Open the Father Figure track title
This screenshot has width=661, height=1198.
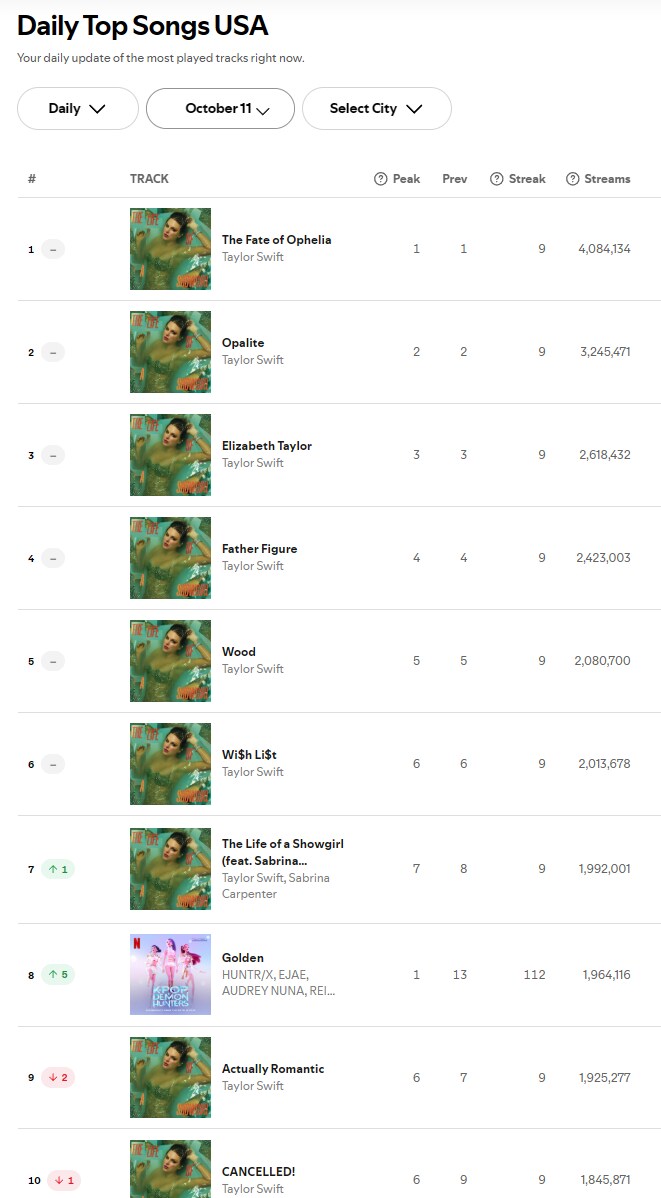[x=259, y=549]
